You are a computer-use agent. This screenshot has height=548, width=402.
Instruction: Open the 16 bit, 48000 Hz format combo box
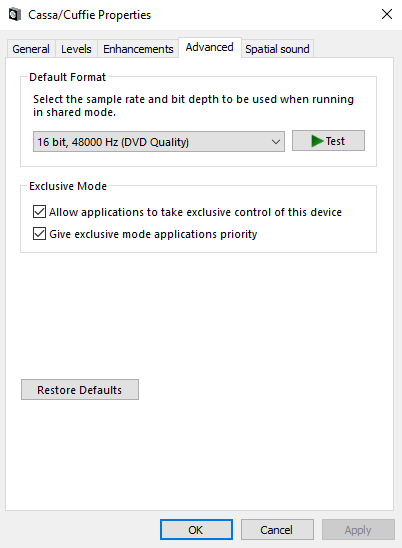[159, 142]
